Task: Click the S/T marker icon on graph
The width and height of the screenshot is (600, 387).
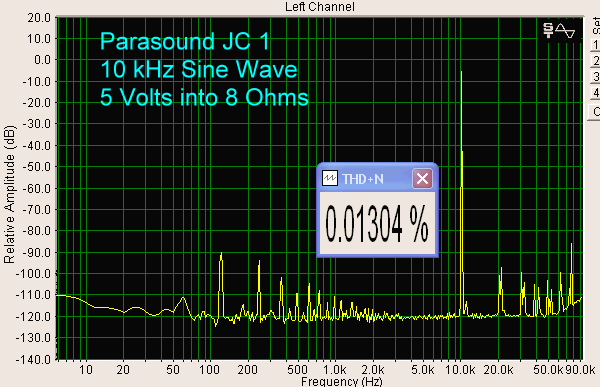Action: click(x=548, y=30)
